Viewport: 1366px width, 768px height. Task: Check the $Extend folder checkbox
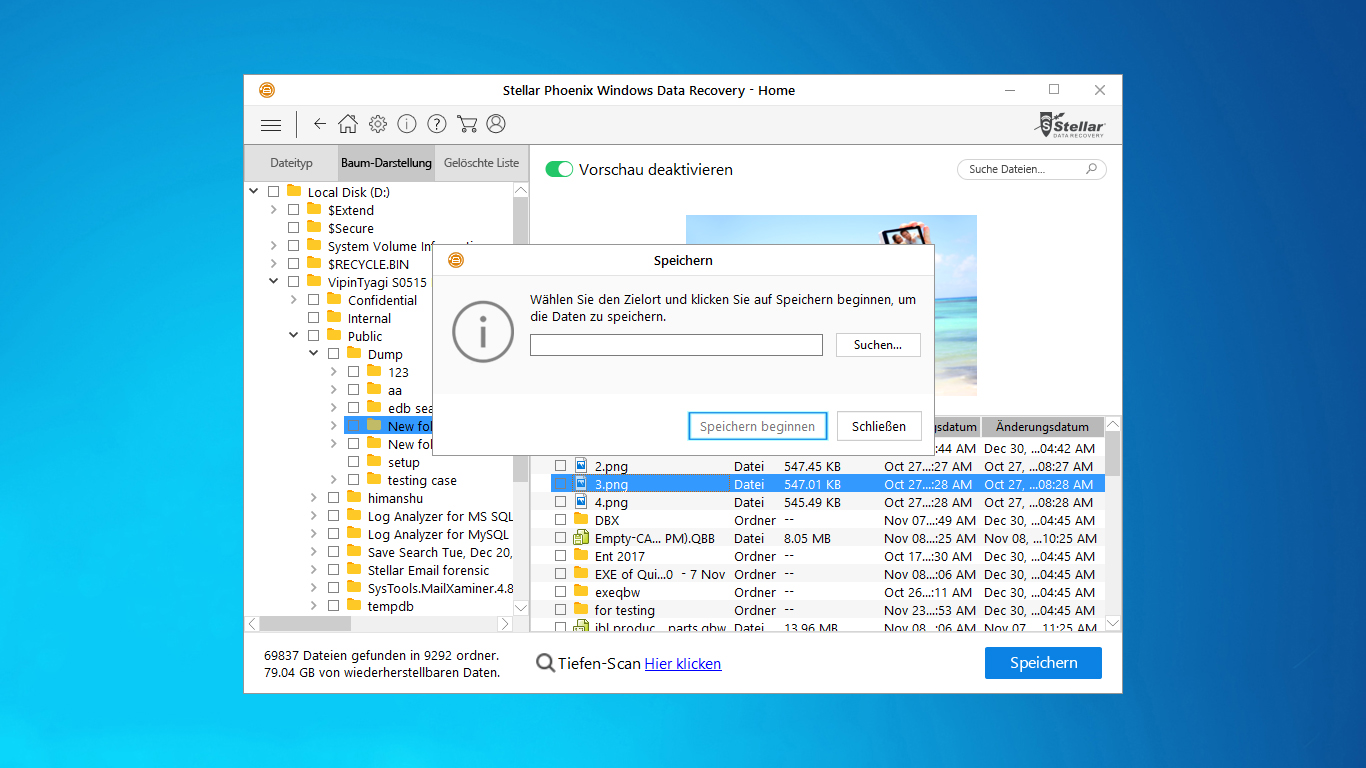click(293, 210)
